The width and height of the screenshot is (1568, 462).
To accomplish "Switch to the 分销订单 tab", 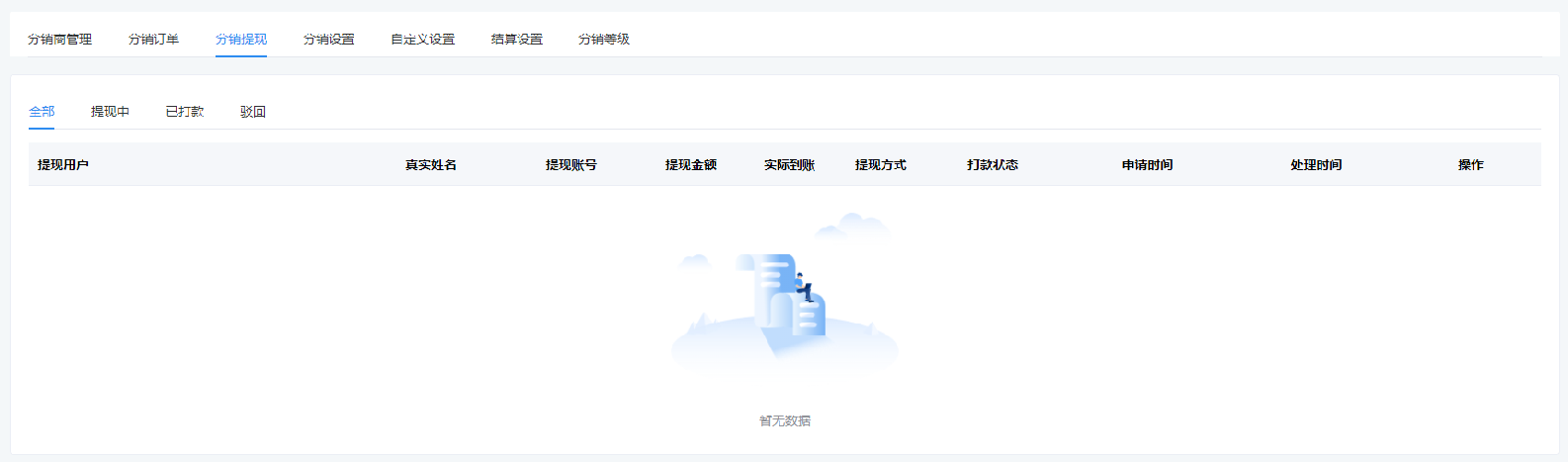I will point(153,40).
